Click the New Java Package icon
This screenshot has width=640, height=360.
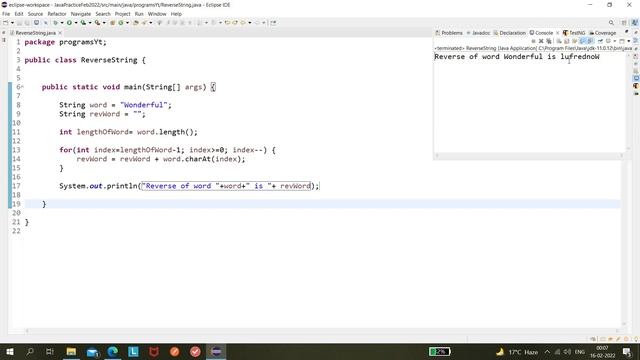[113, 23]
